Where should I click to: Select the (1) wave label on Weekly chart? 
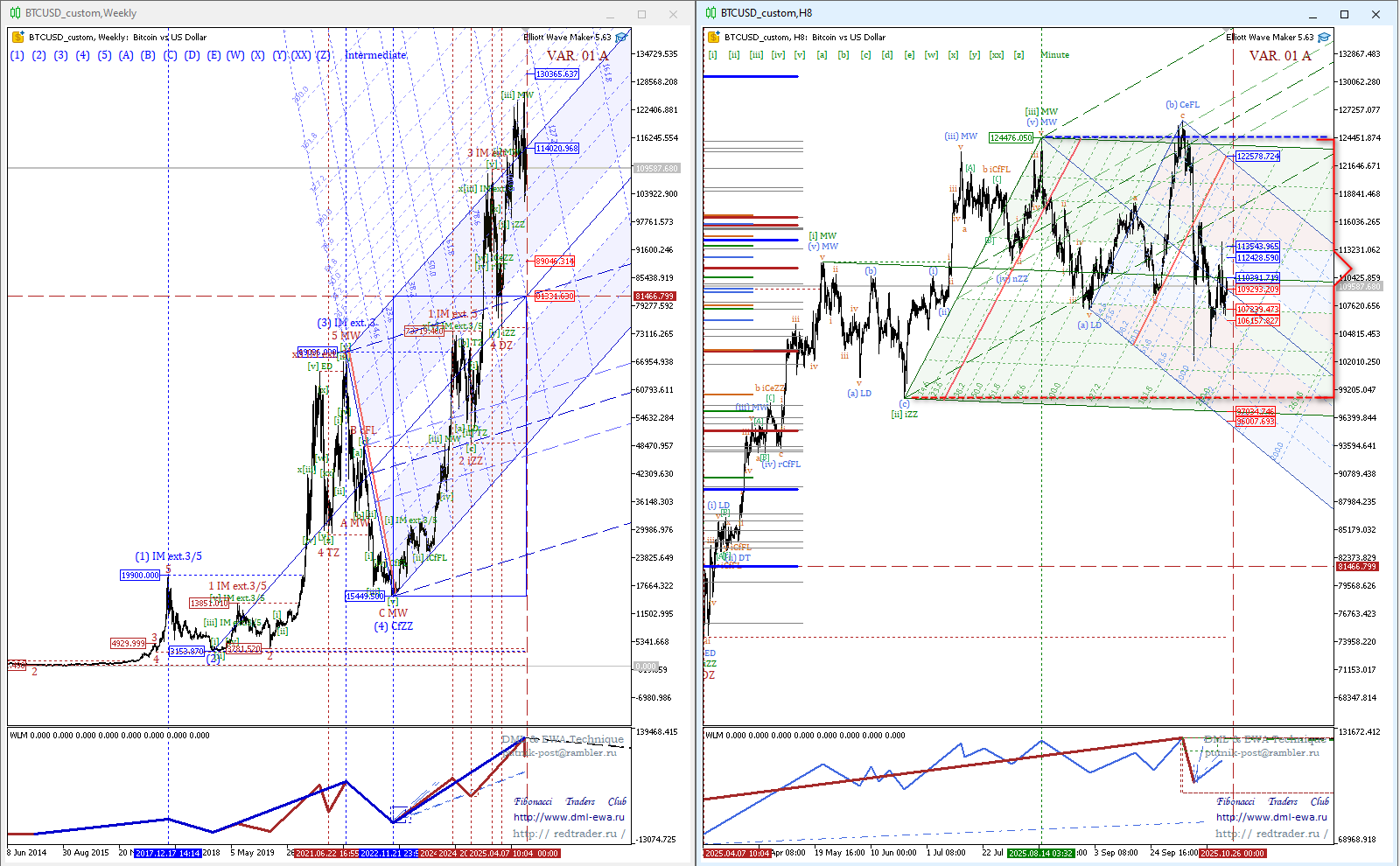tap(17, 55)
